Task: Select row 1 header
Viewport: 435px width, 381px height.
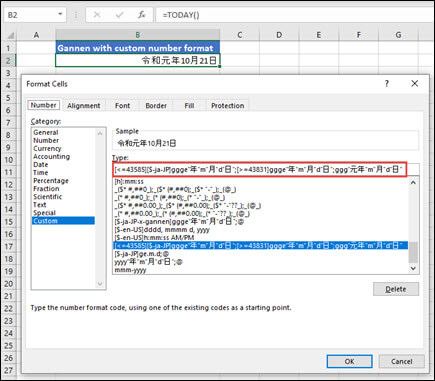Action: pos(8,48)
